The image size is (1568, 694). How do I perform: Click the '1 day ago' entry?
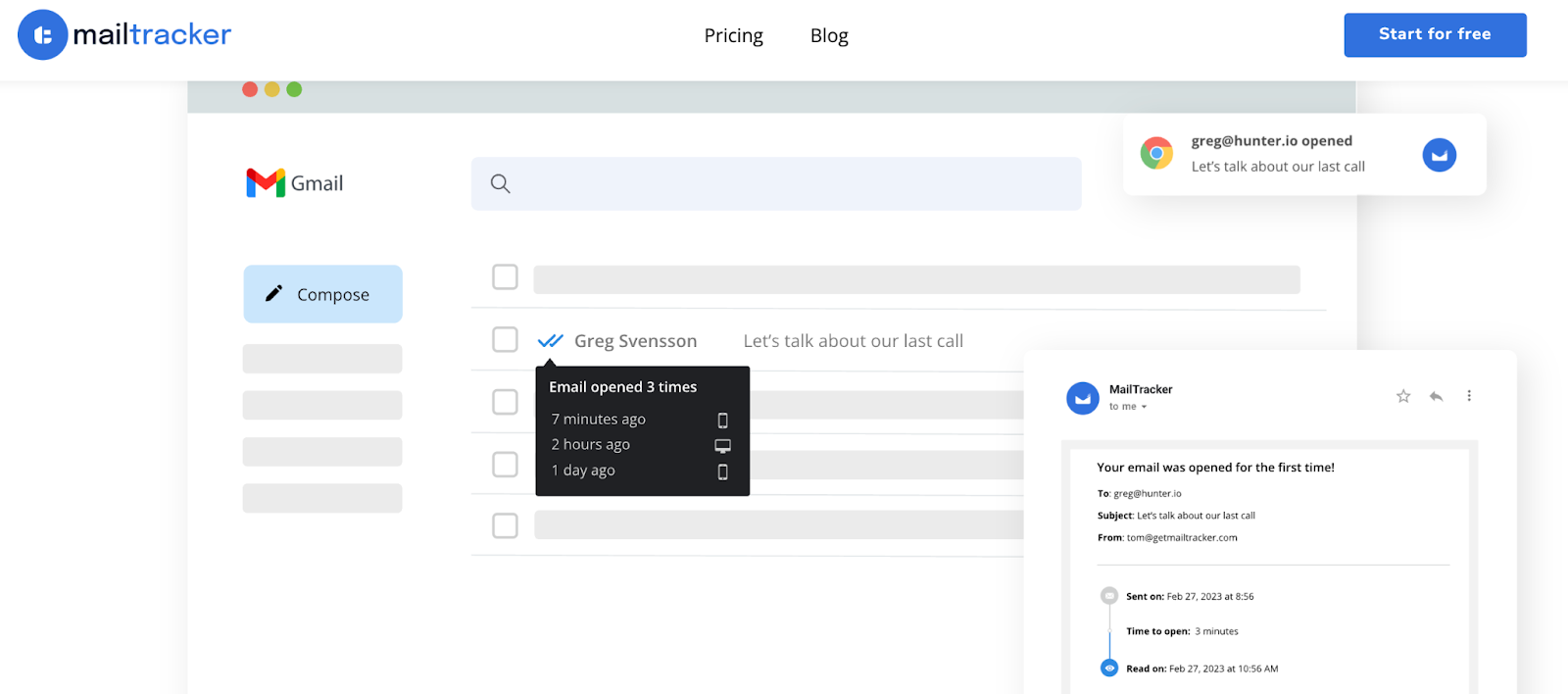pos(583,471)
